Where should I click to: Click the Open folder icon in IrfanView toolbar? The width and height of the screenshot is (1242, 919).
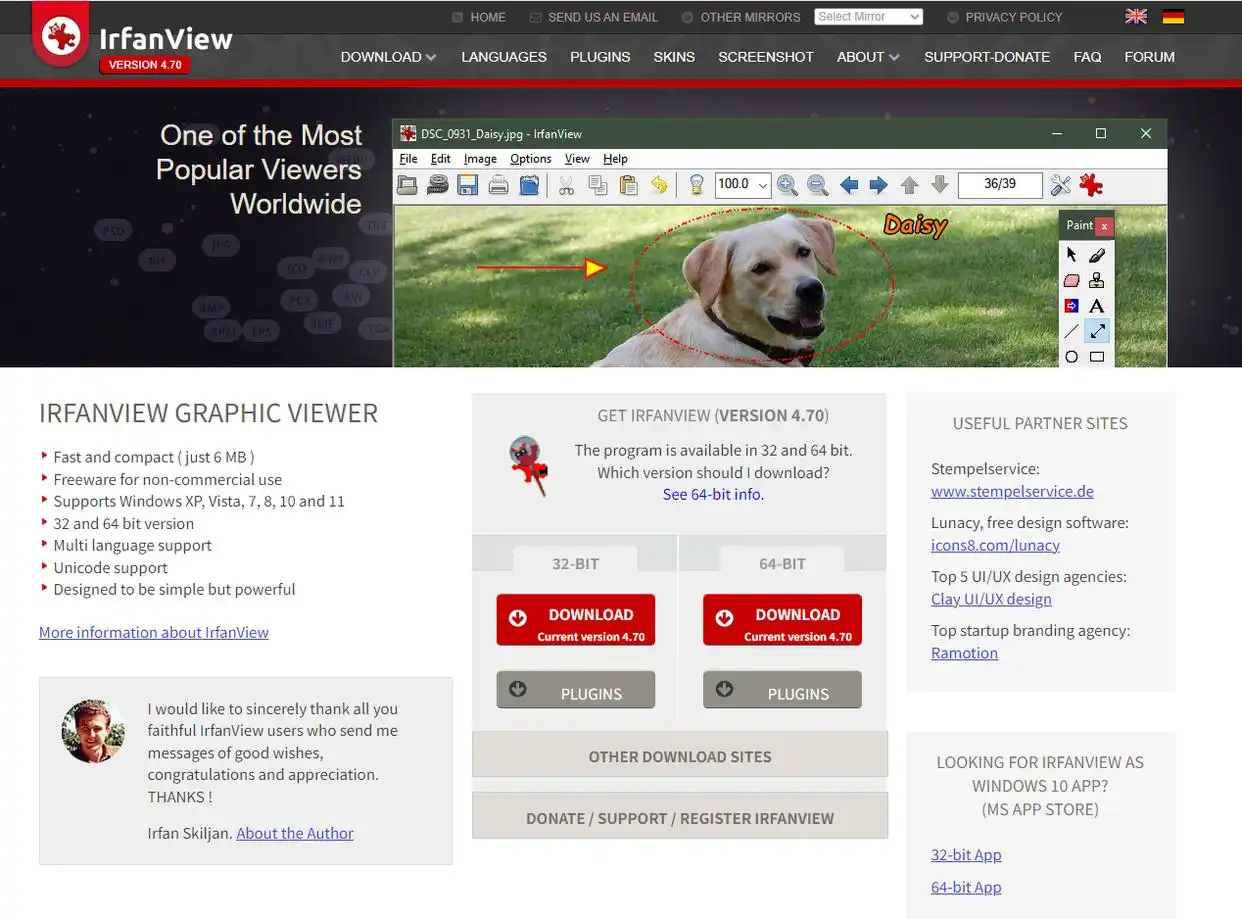click(407, 185)
